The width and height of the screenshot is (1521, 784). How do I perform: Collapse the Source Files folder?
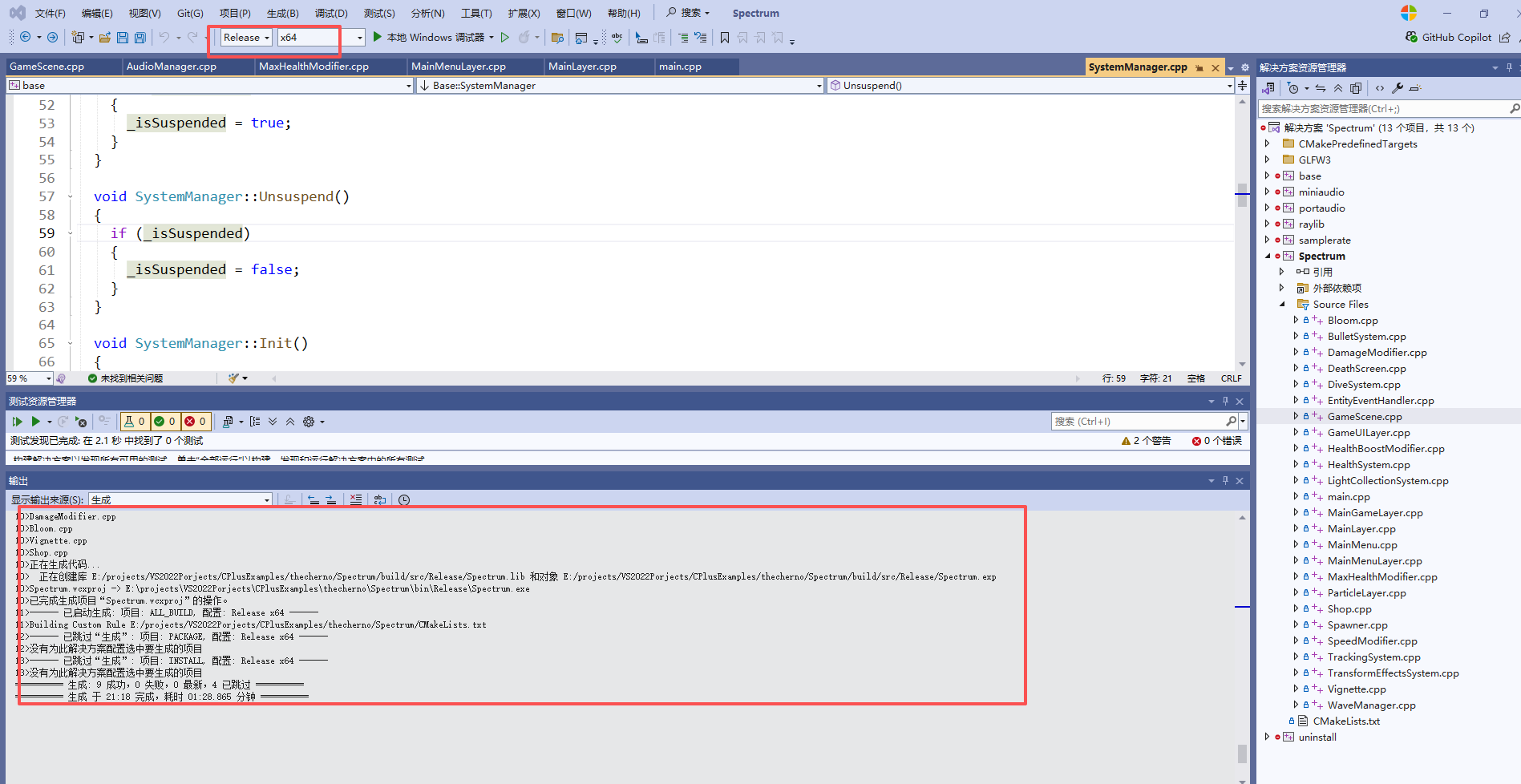[x=1282, y=304]
